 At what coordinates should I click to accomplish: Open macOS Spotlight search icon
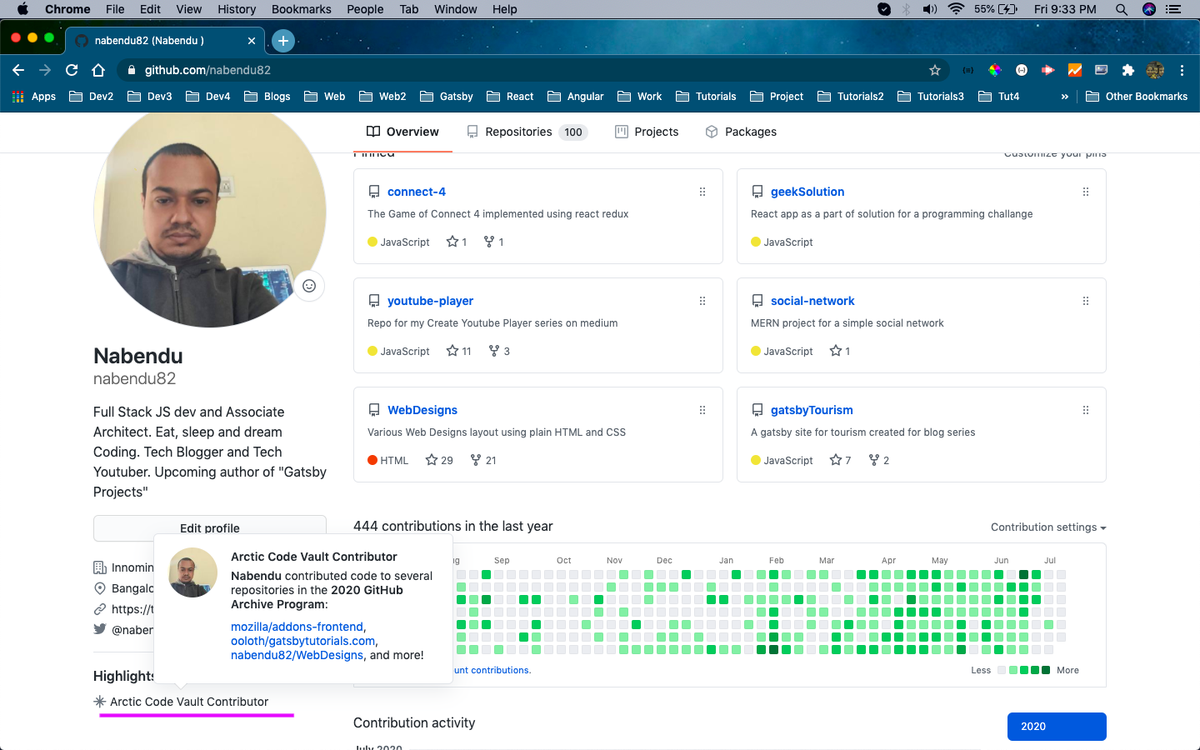(1121, 9)
